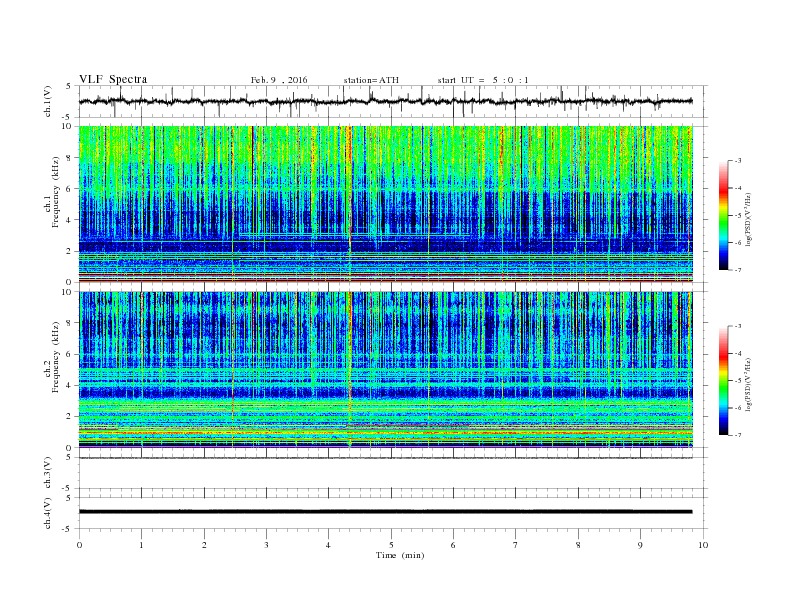Click the ch.1 spectrogram color scale bar

[723, 215]
